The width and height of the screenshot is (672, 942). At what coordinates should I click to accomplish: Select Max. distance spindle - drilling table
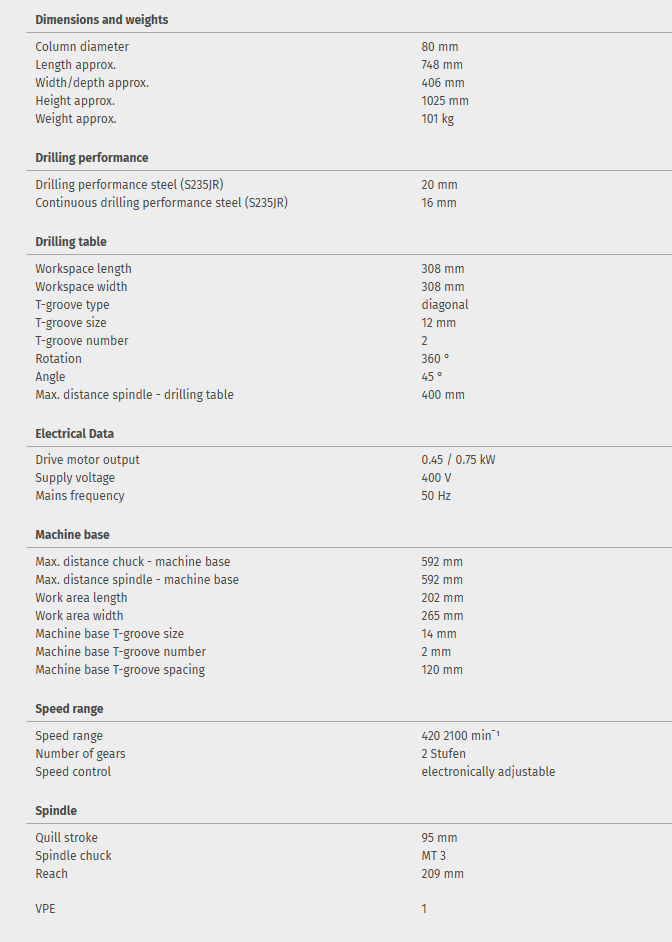(134, 395)
